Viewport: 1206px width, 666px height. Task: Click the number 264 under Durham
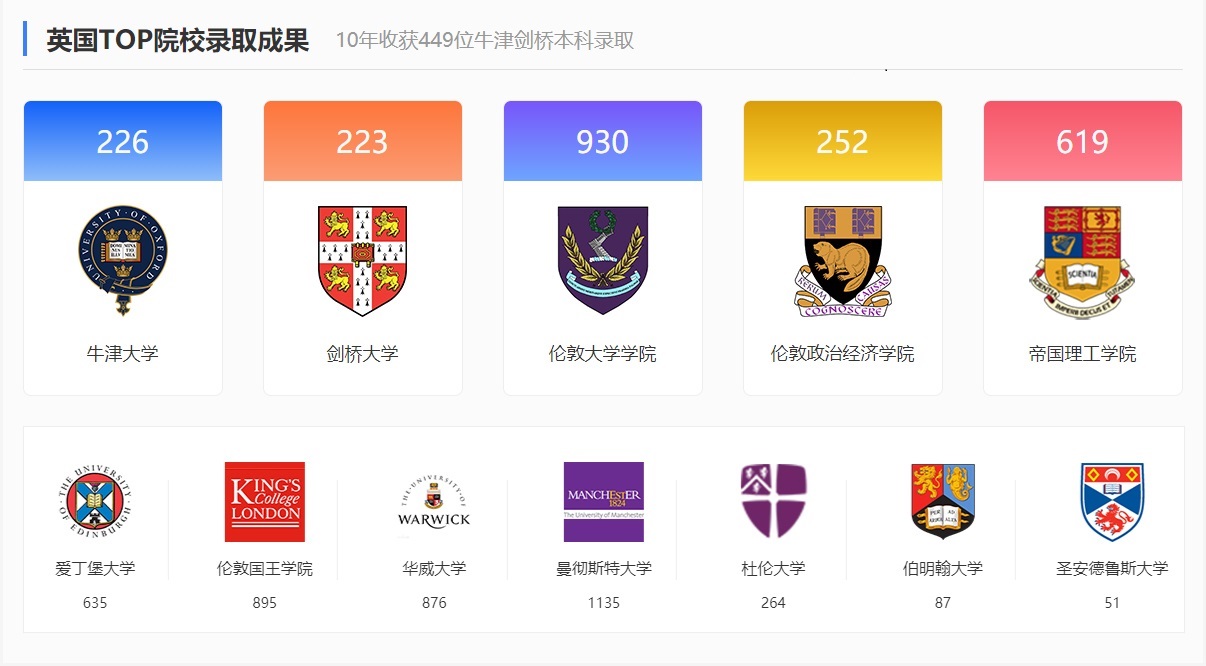[773, 603]
